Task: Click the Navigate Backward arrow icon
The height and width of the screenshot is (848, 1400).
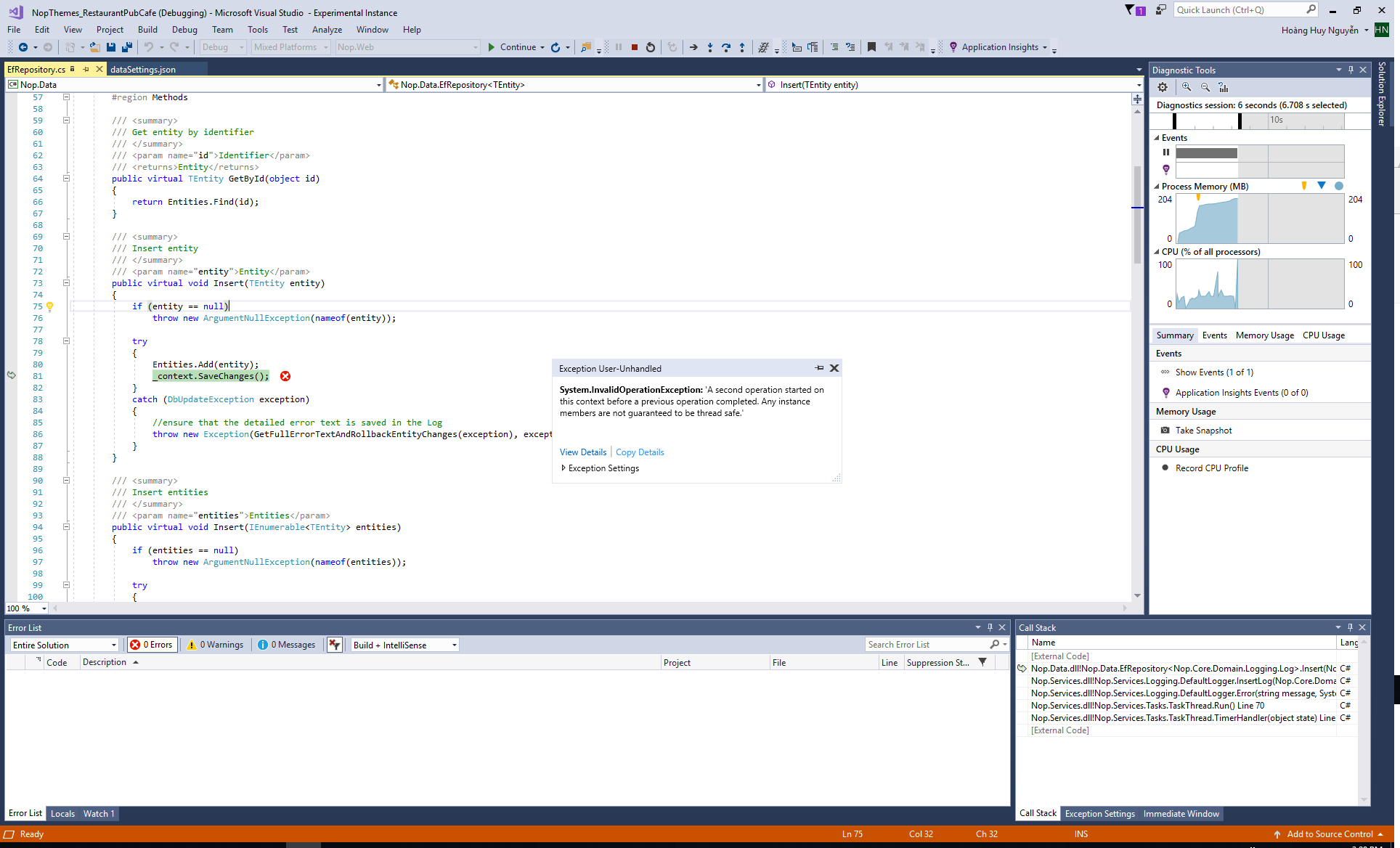Action: coord(23,47)
